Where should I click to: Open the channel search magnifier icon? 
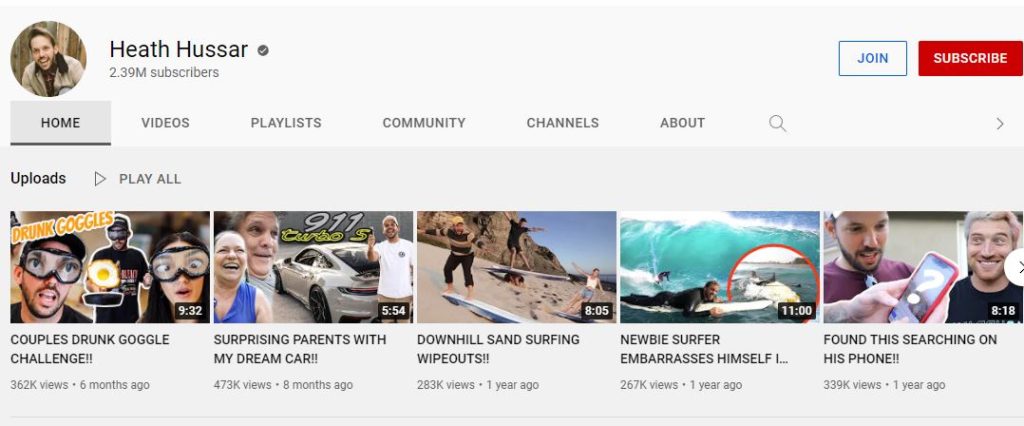[x=777, y=123]
